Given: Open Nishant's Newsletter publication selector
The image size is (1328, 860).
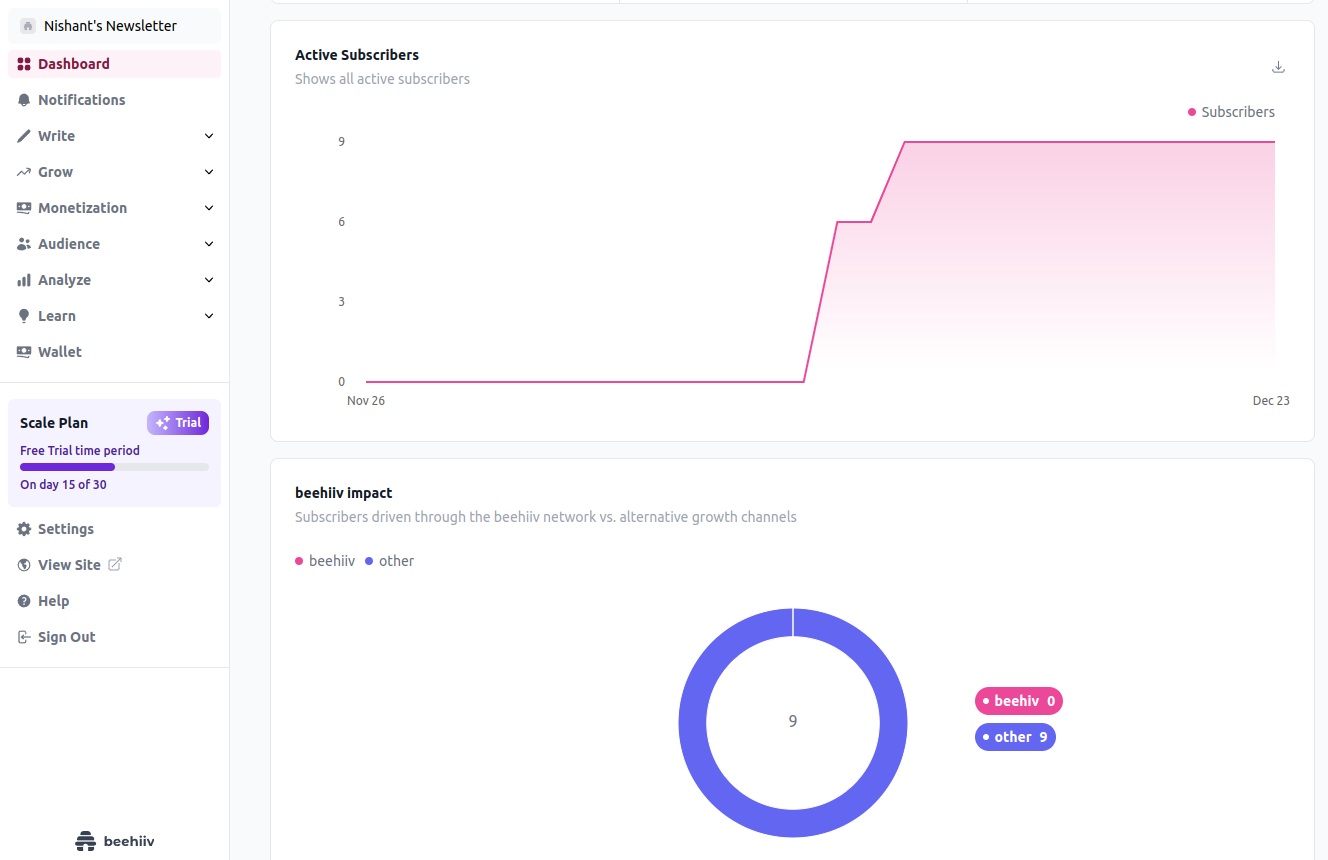Looking at the screenshot, I should pos(110,26).
